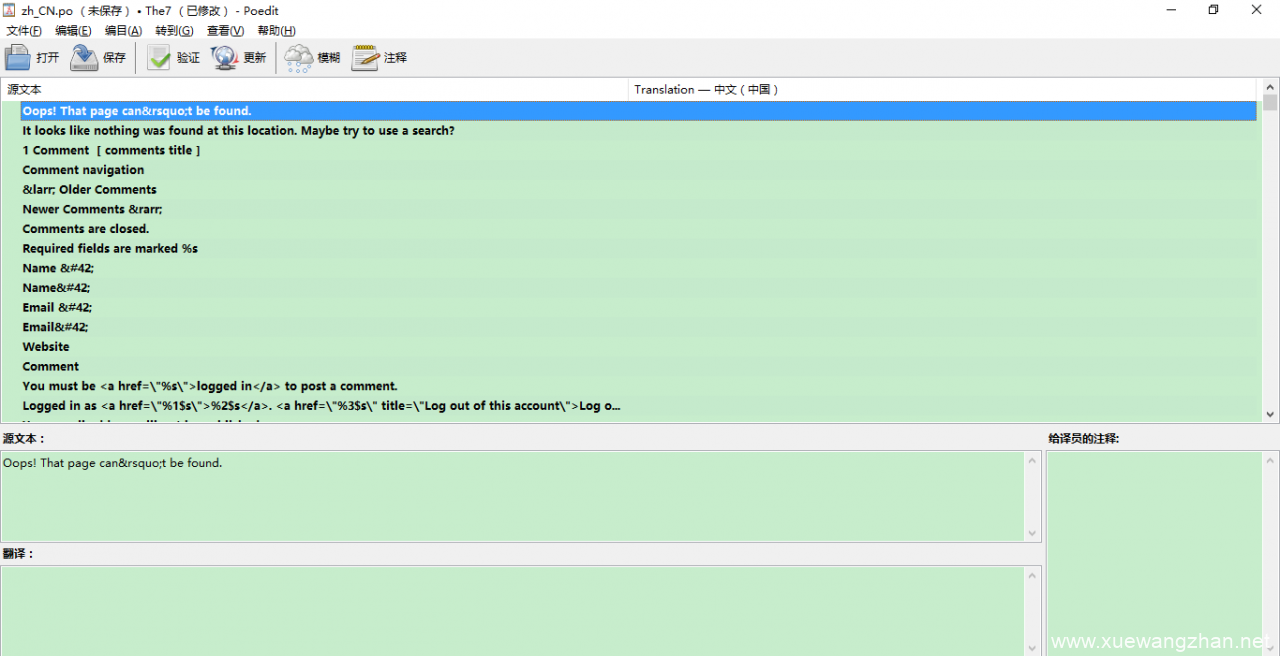Open the 文件(F) menu

coord(24,31)
